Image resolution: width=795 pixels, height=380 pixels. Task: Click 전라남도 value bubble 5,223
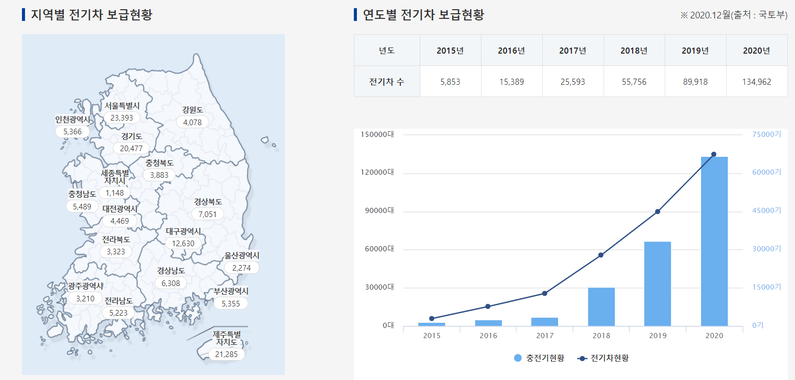pos(119,313)
